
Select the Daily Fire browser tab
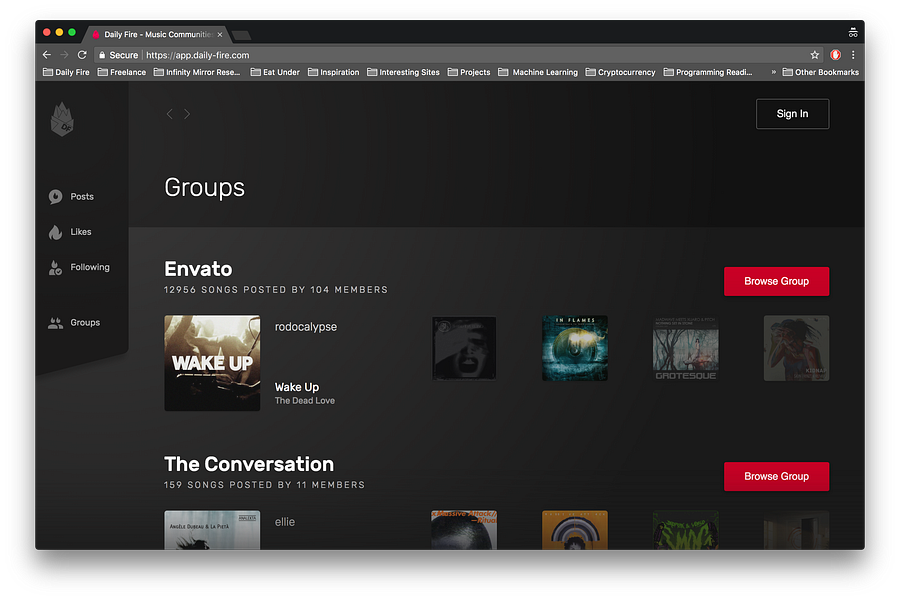[157, 34]
